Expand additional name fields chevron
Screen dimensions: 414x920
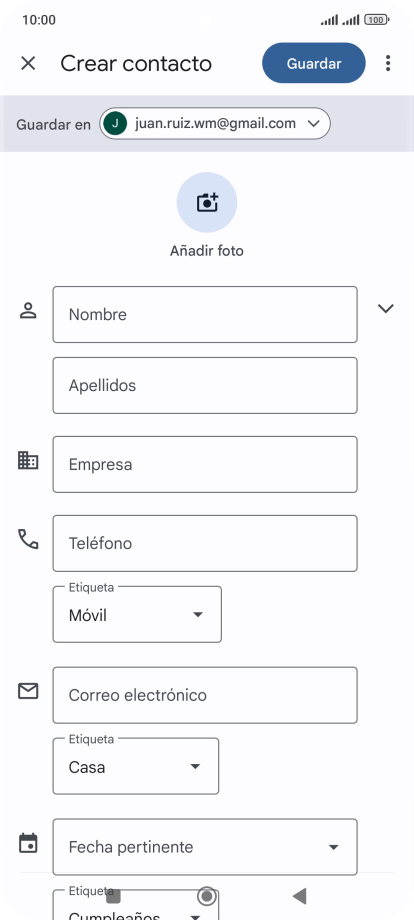pos(385,309)
